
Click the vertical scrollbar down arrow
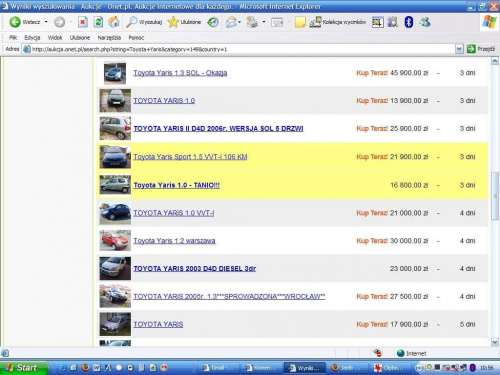click(x=495, y=342)
